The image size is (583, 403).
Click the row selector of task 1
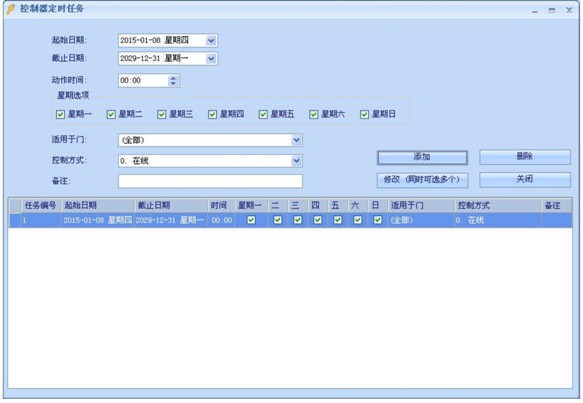coord(15,220)
